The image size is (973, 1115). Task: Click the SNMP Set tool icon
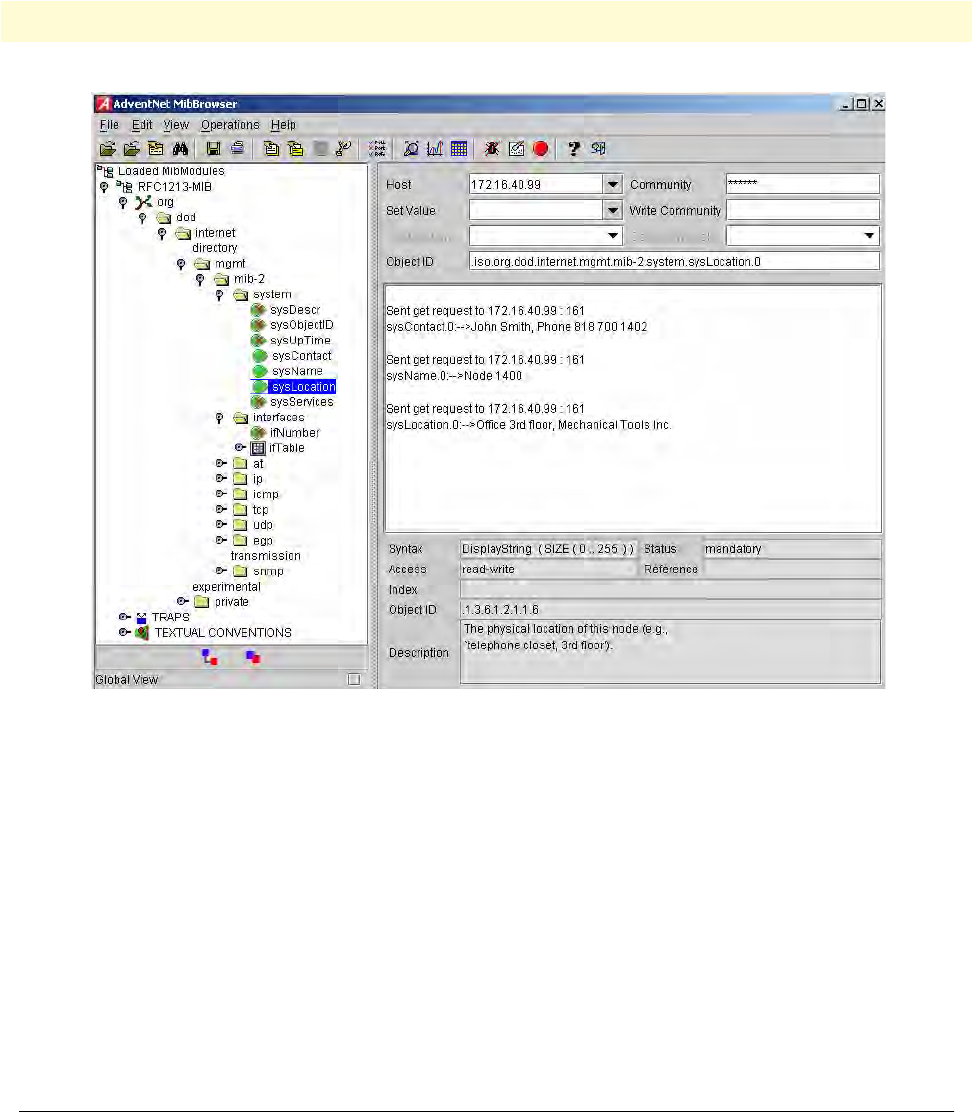pyautogui.click(x=344, y=149)
